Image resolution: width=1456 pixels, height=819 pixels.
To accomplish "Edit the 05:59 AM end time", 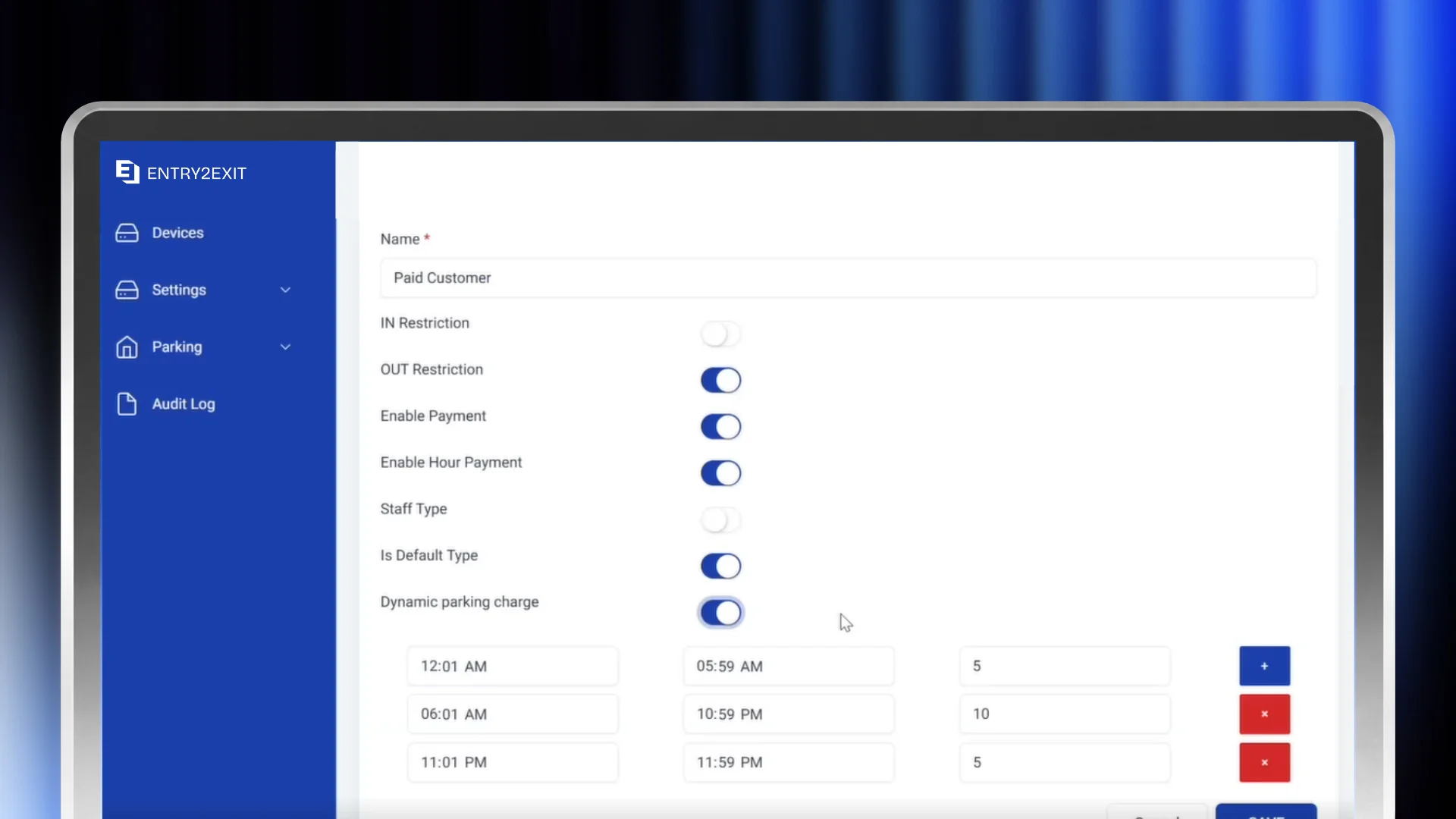I will (789, 666).
